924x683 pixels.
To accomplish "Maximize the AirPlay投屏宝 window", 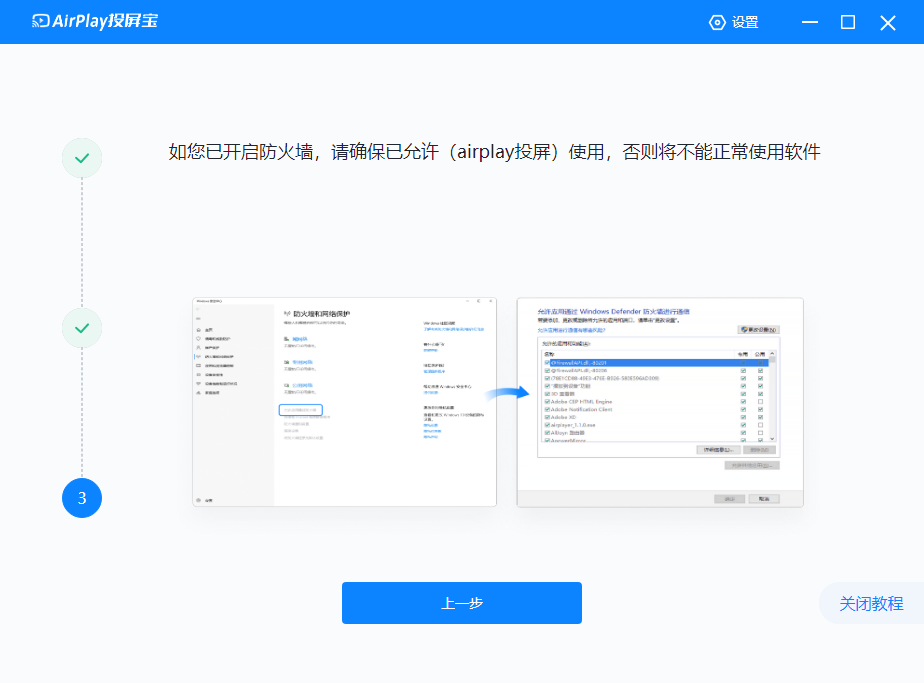I will pyautogui.click(x=848, y=22).
